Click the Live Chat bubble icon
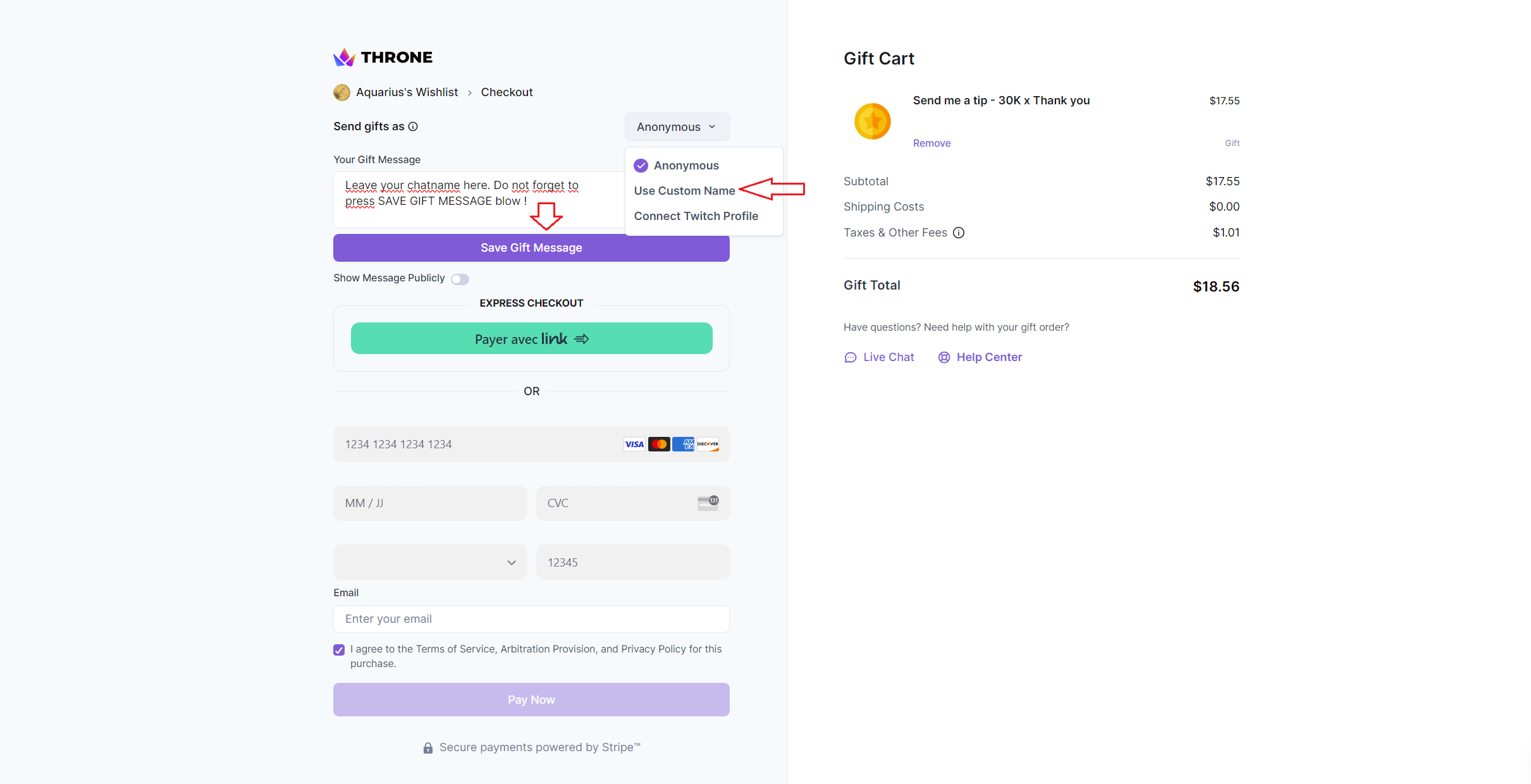Viewport: 1531px width, 784px height. [851, 358]
